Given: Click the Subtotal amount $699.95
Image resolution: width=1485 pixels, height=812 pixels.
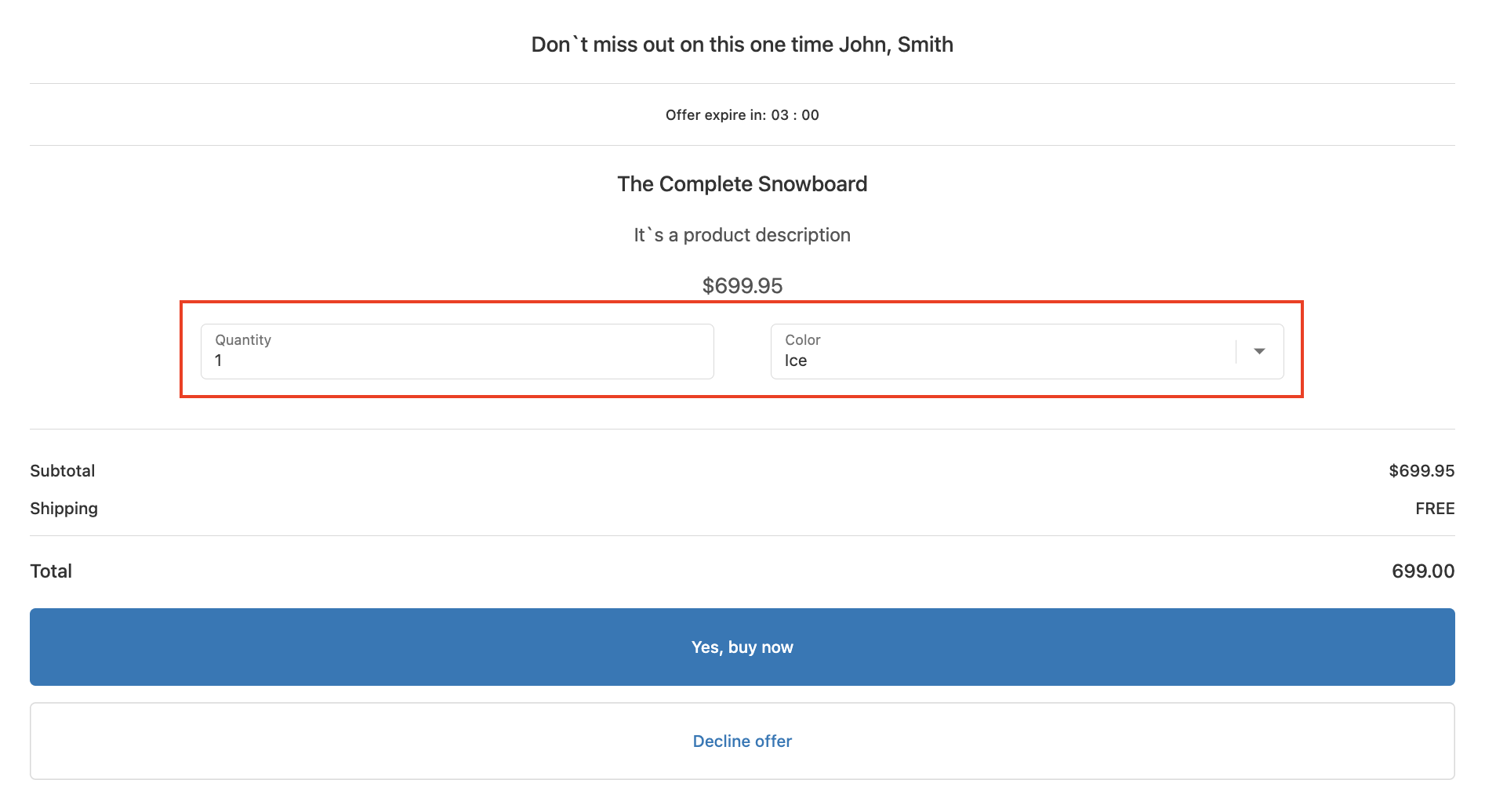Looking at the screenshot, I should [x=1421, y=471].
